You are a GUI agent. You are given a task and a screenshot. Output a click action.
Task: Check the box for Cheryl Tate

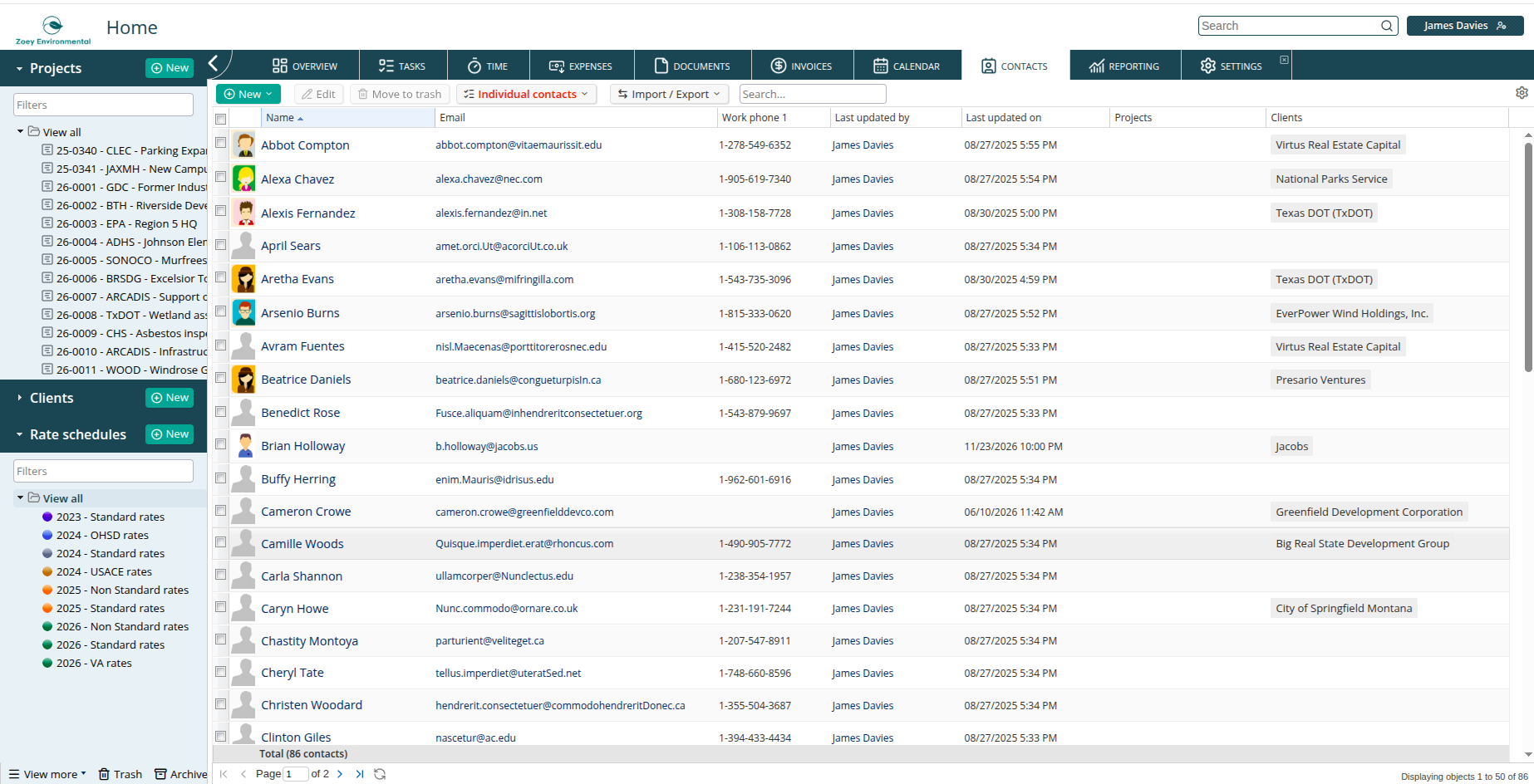(x=220, y=671)
